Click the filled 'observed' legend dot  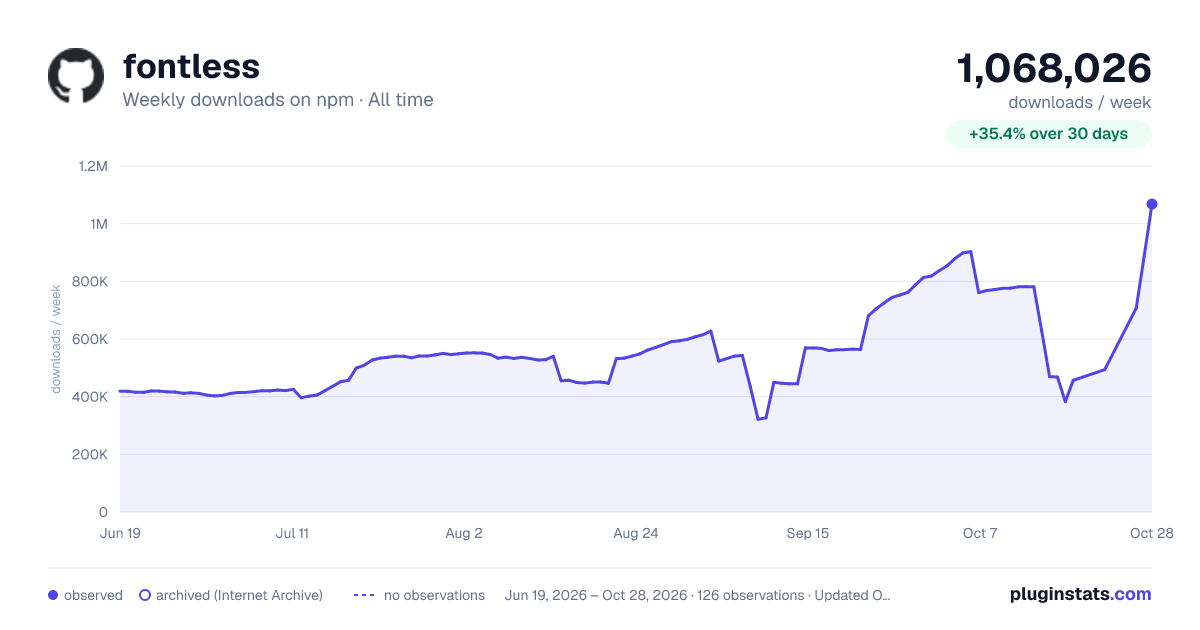[53, 595]
